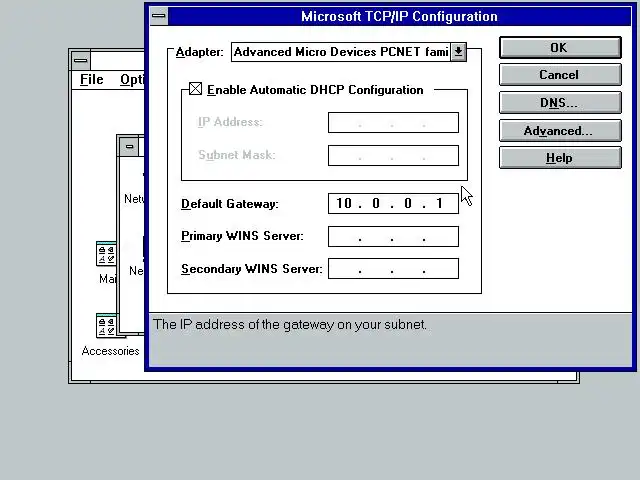Click the Help button

pos(560,158)
